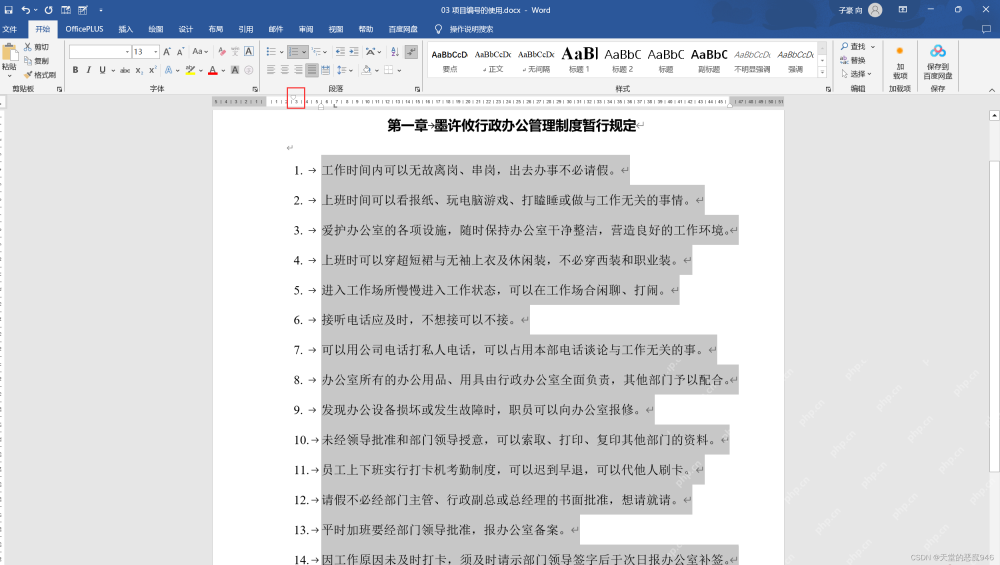This screenshot has width=1000, height=565.
Task: Open the numbering list dropdown arrow
Action: click(x=304, y=52)
